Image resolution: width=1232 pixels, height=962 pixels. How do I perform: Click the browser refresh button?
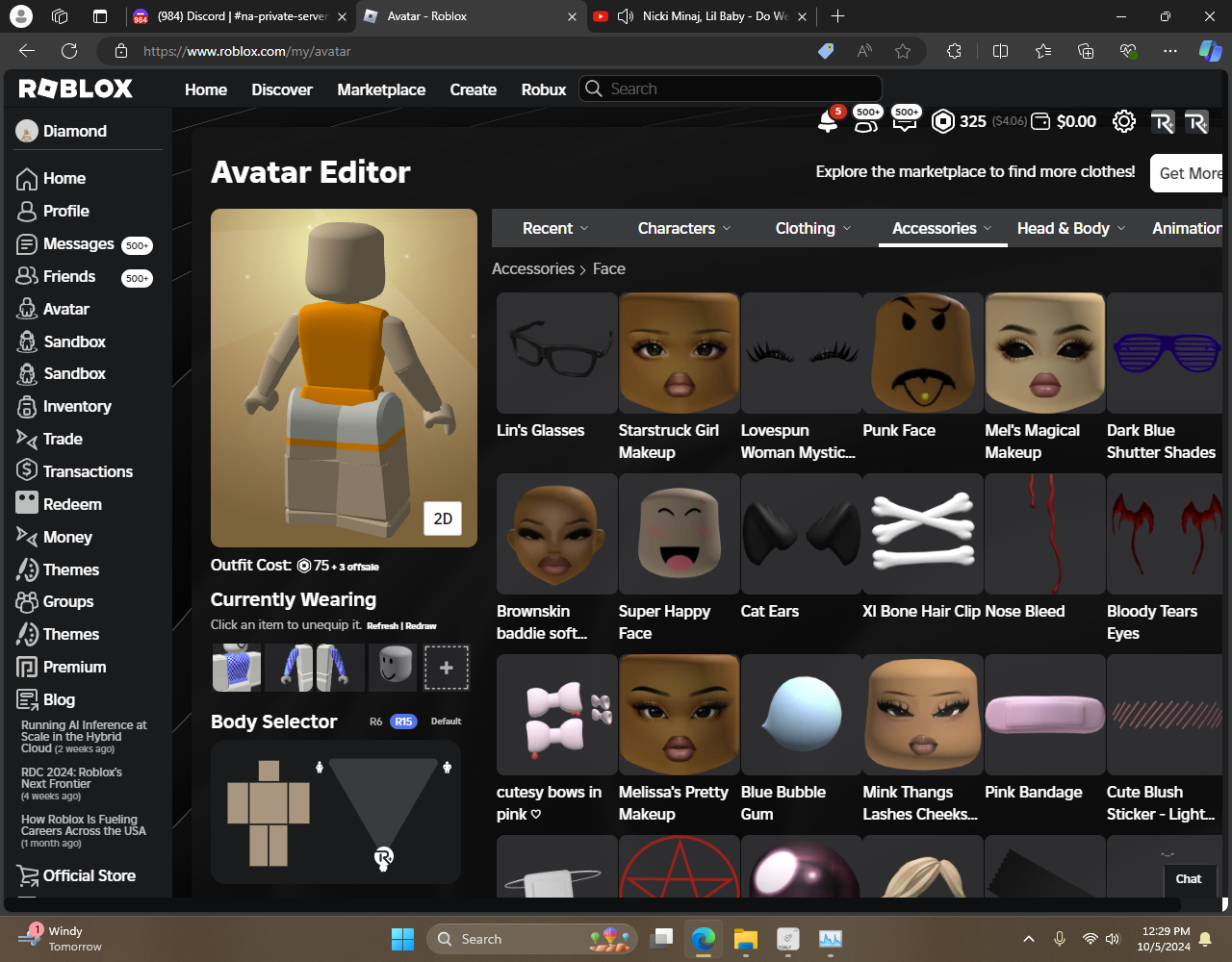[69, 51]
